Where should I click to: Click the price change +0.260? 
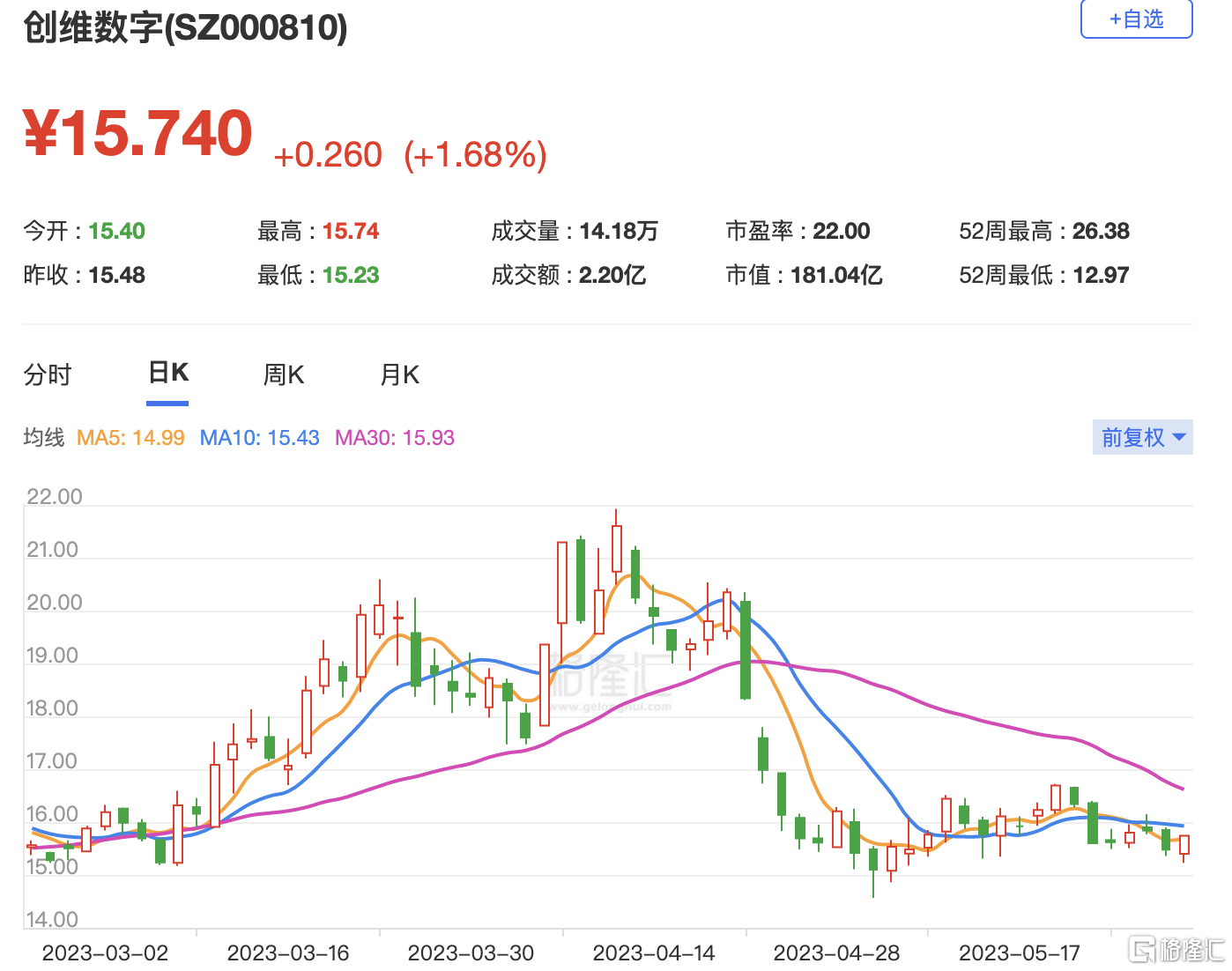coord(328,155)
